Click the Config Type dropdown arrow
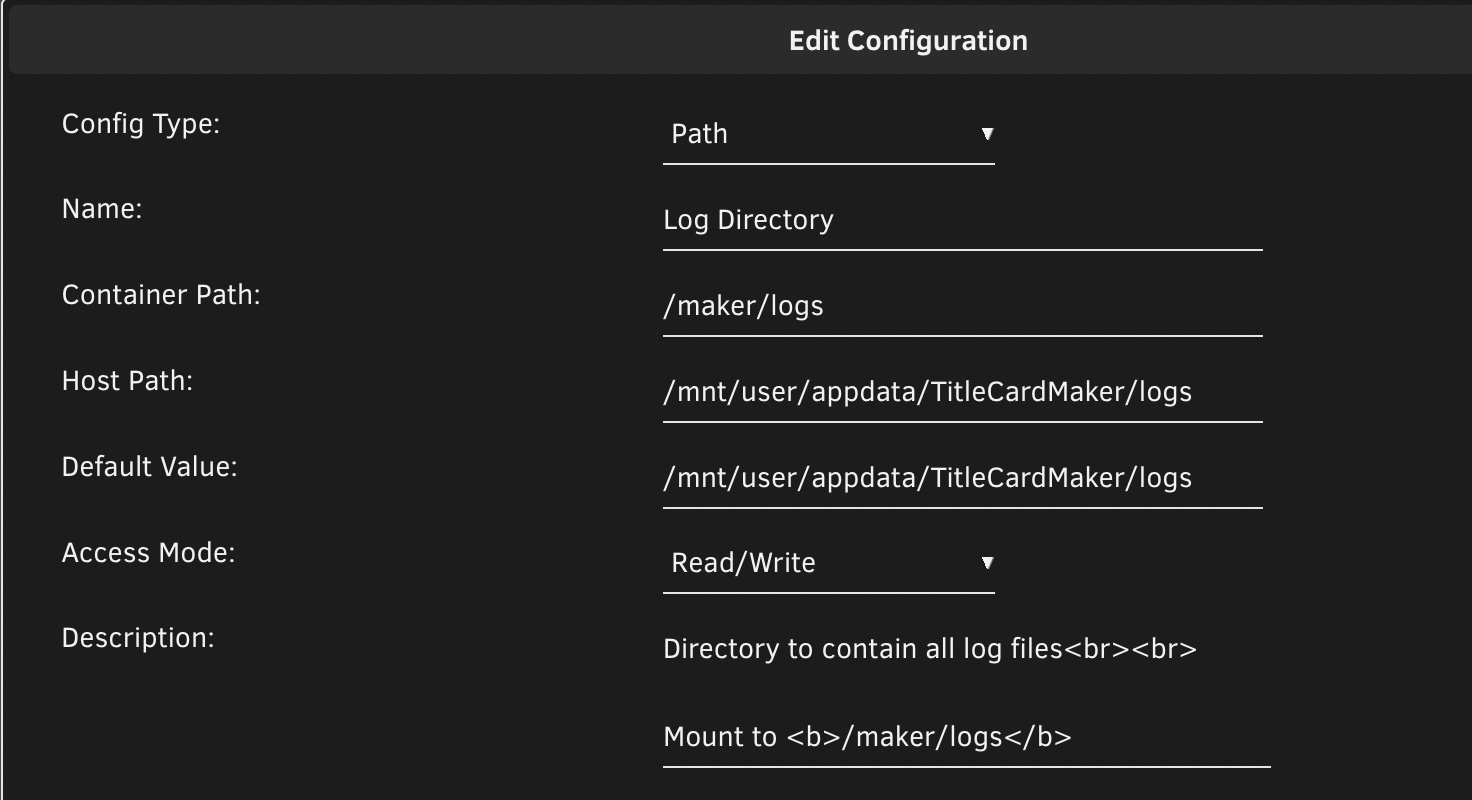Screen dimensions: 1472x800 point(988,131)
